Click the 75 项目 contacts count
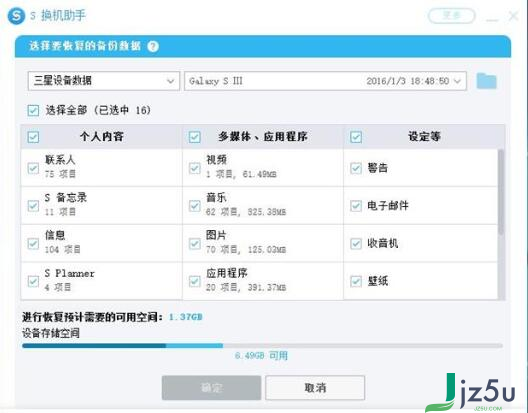Image resolution: width=528 pixels, height=413 pixels. click(x=60, y=174)
